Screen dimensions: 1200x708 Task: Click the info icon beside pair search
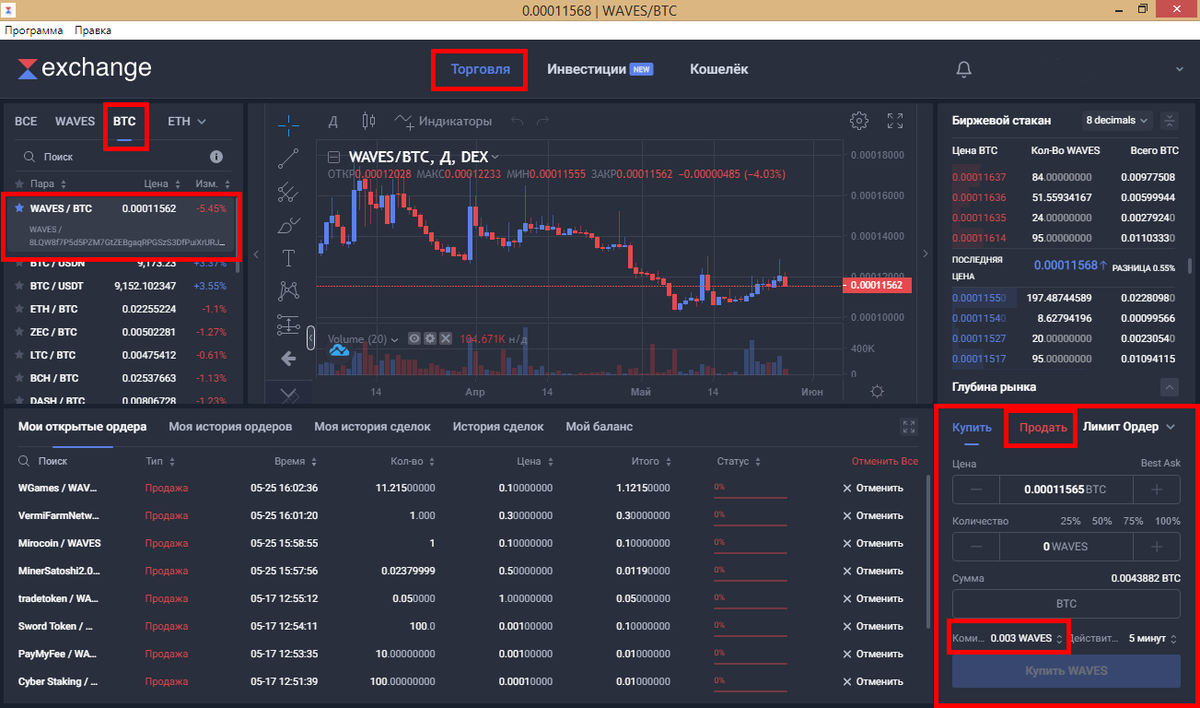[216, 157]
